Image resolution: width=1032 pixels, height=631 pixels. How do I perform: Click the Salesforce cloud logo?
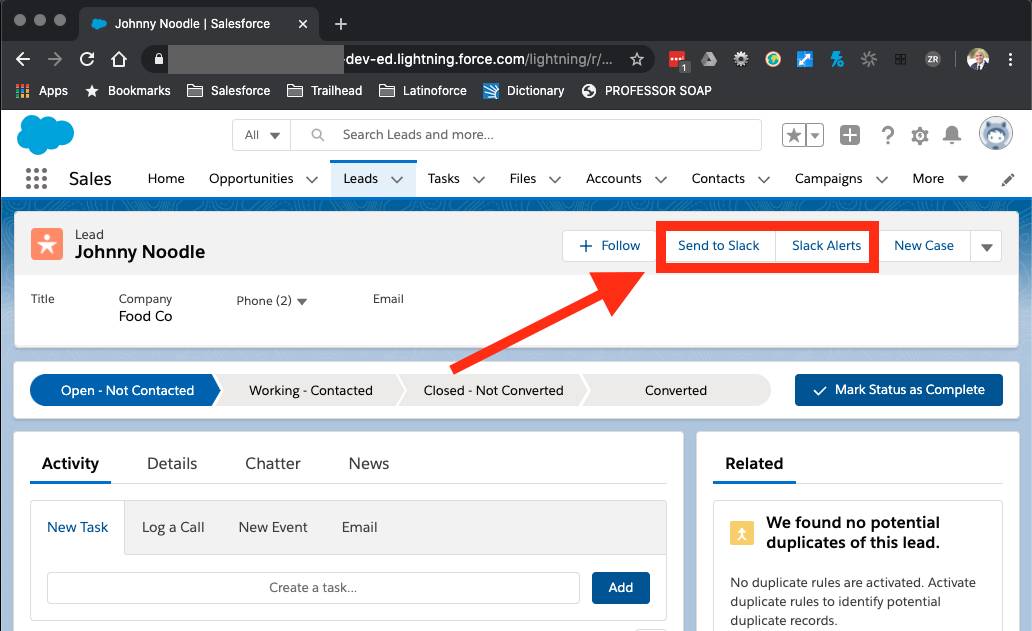(x=45, y=134)
